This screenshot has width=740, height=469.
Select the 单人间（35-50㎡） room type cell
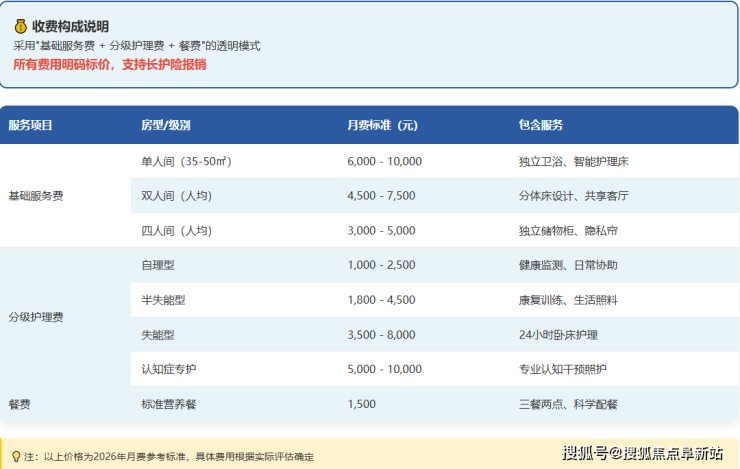pos(187,161)
